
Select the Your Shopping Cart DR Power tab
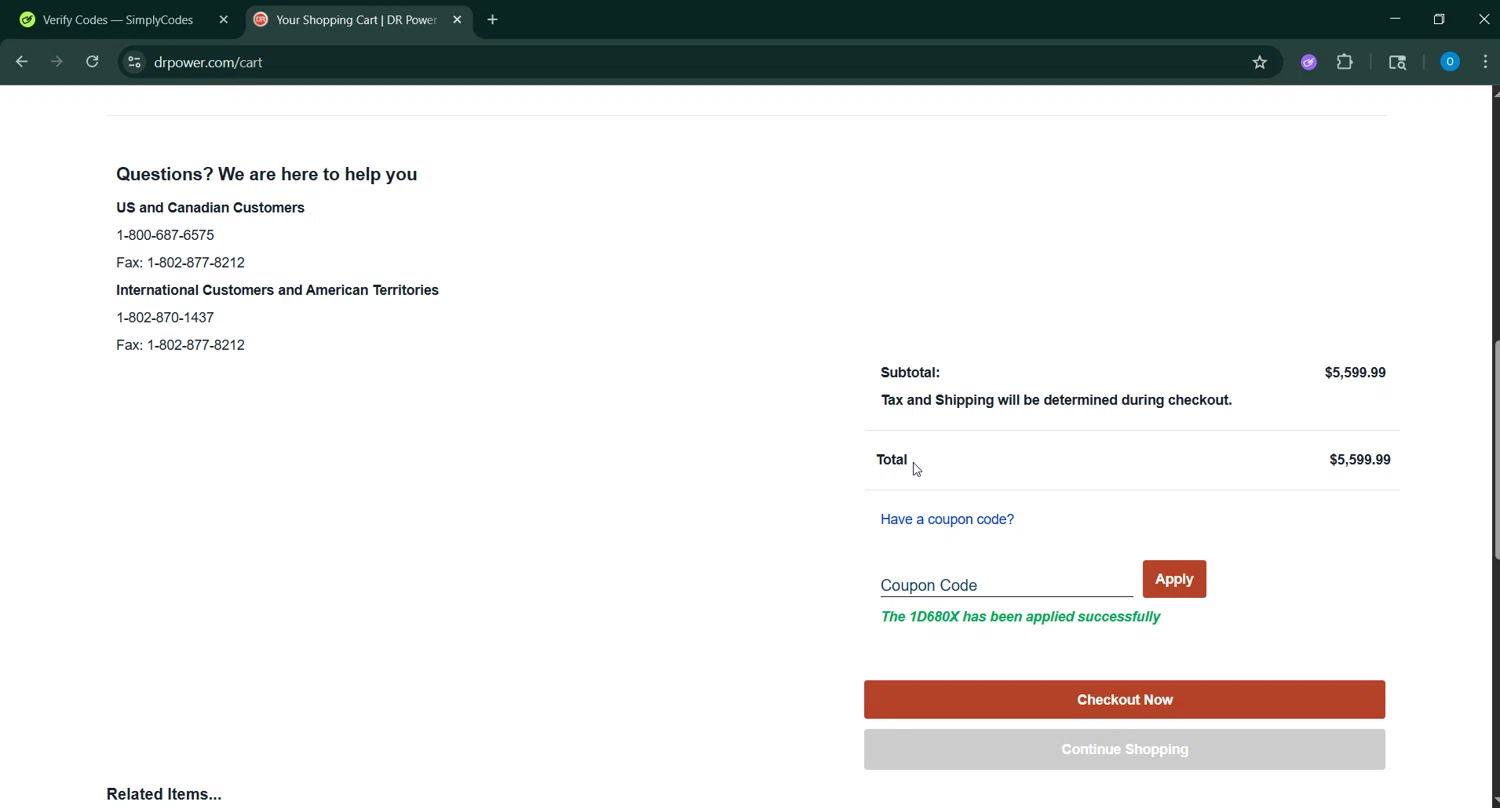(x=358, y=20)
